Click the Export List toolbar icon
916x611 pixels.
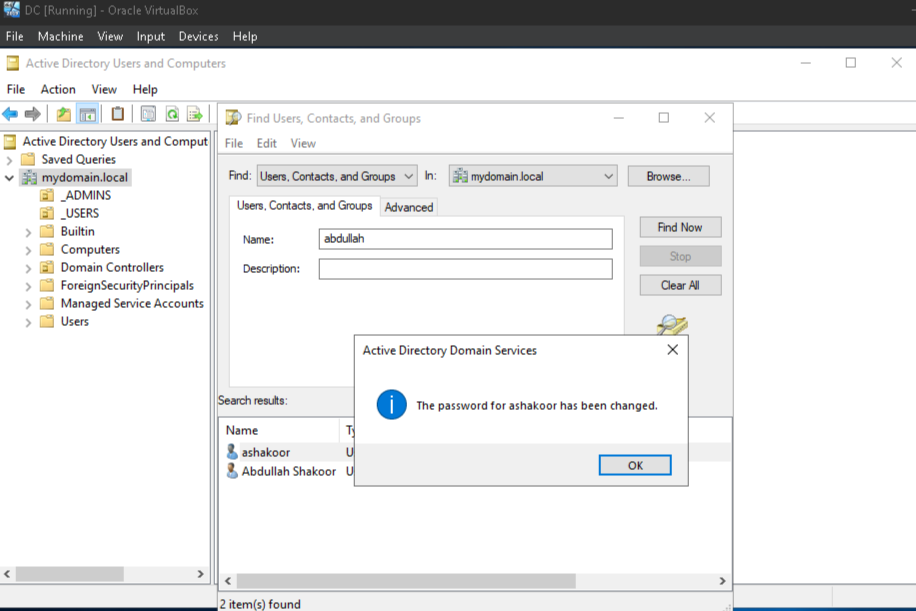[x=195, y=114]
